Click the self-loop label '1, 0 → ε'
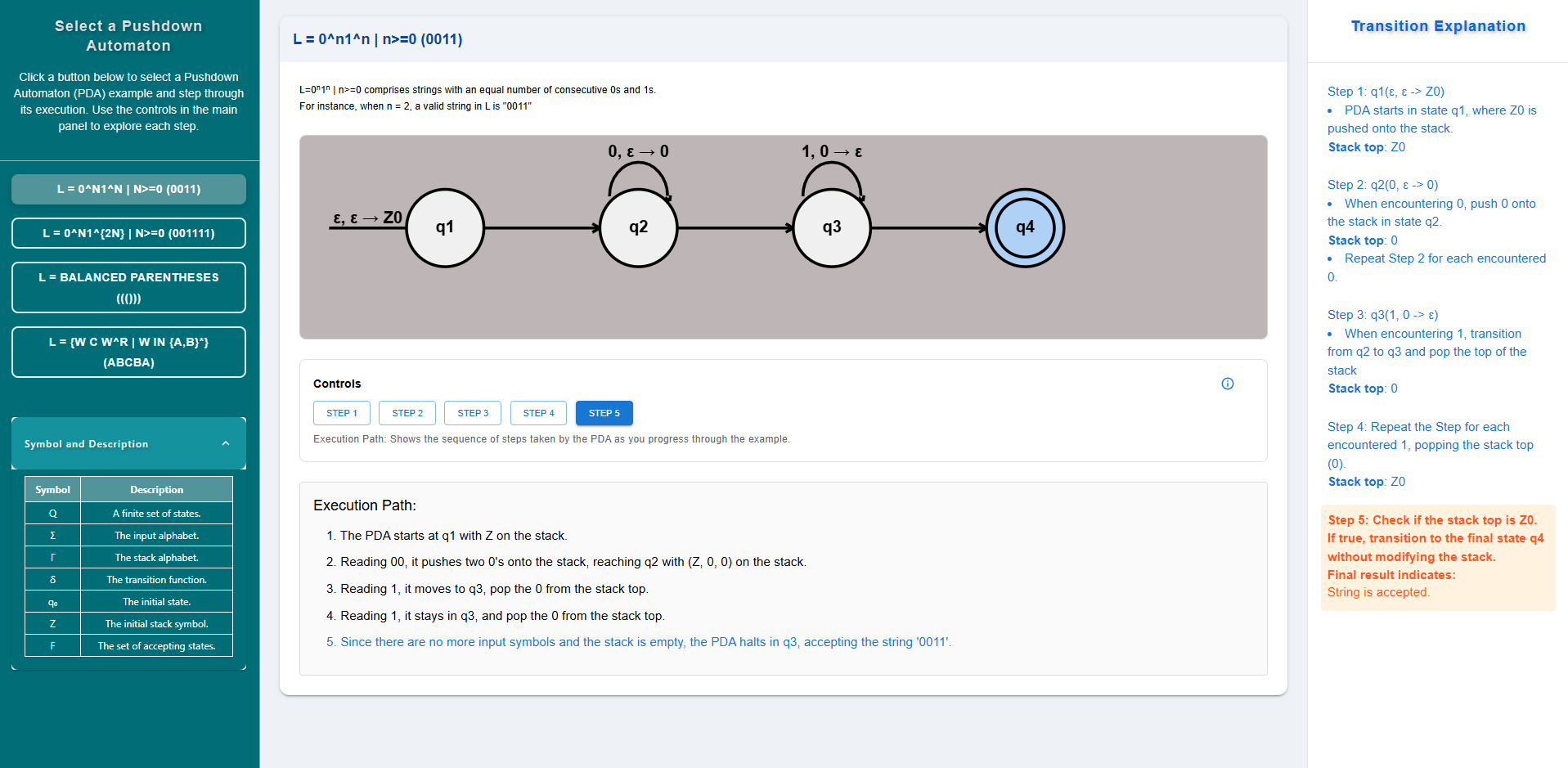The image size is (1568, 768). pos(832,150)
